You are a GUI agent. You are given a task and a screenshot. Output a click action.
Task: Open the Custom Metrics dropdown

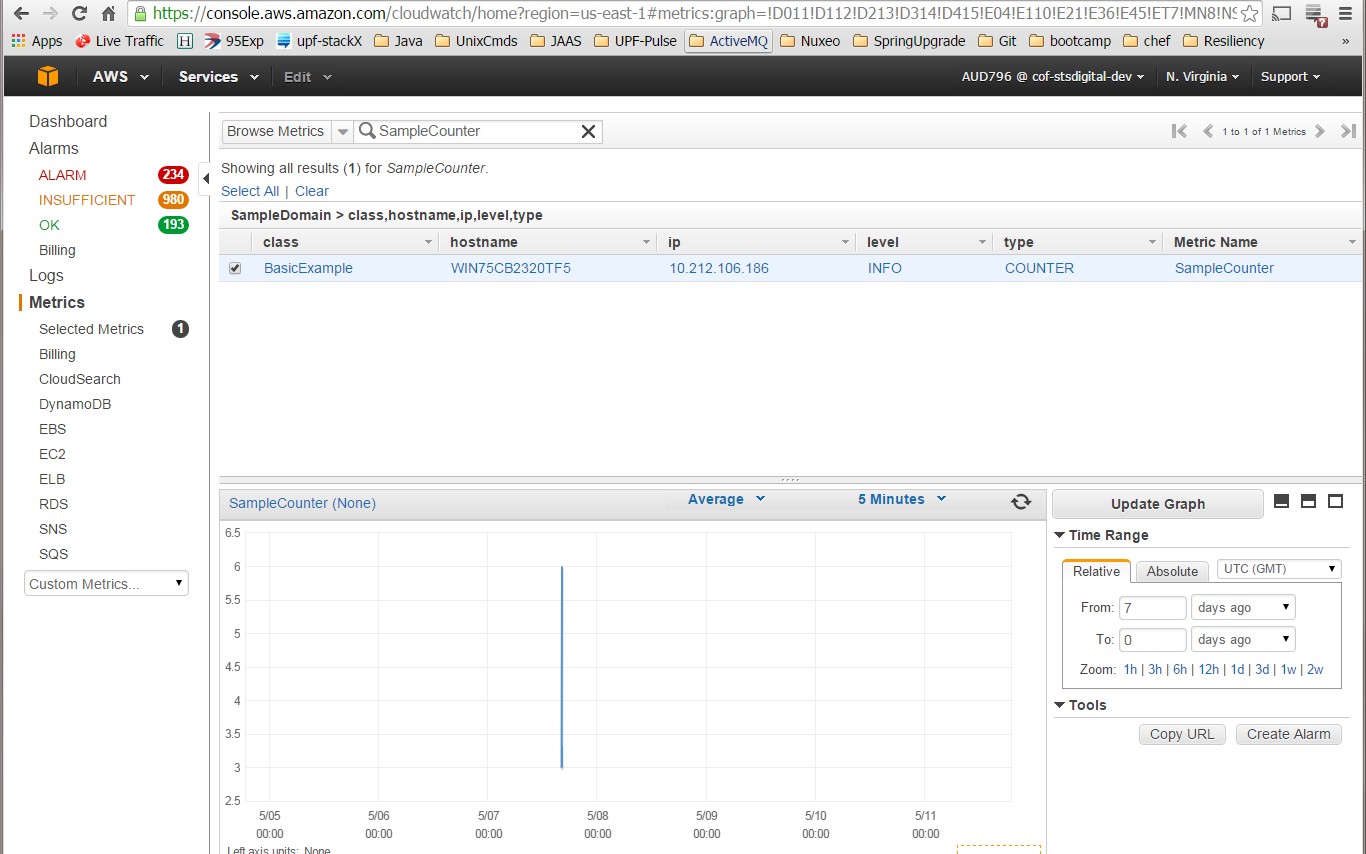(105, 582)
